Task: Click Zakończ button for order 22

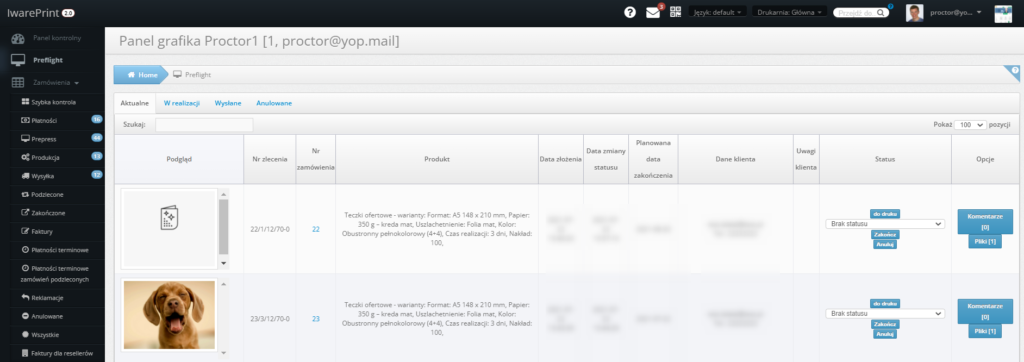Action: pyautogui.click(x=885, y=235)
